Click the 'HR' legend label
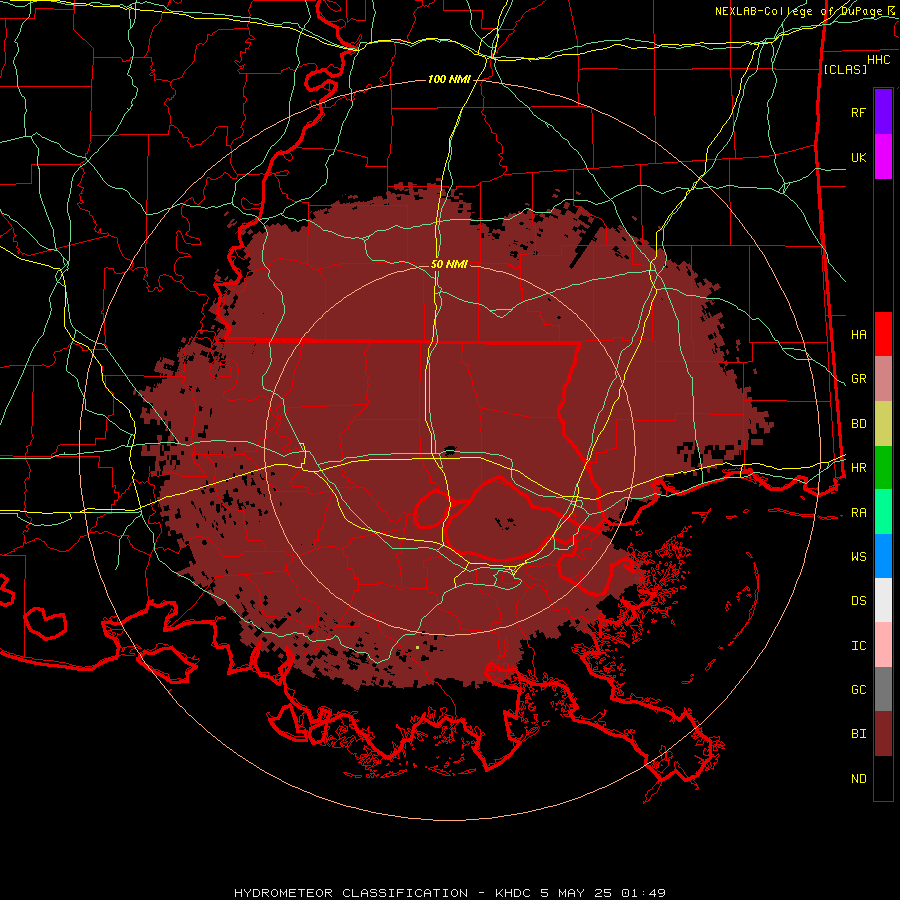900x900 pixels. 859,468
